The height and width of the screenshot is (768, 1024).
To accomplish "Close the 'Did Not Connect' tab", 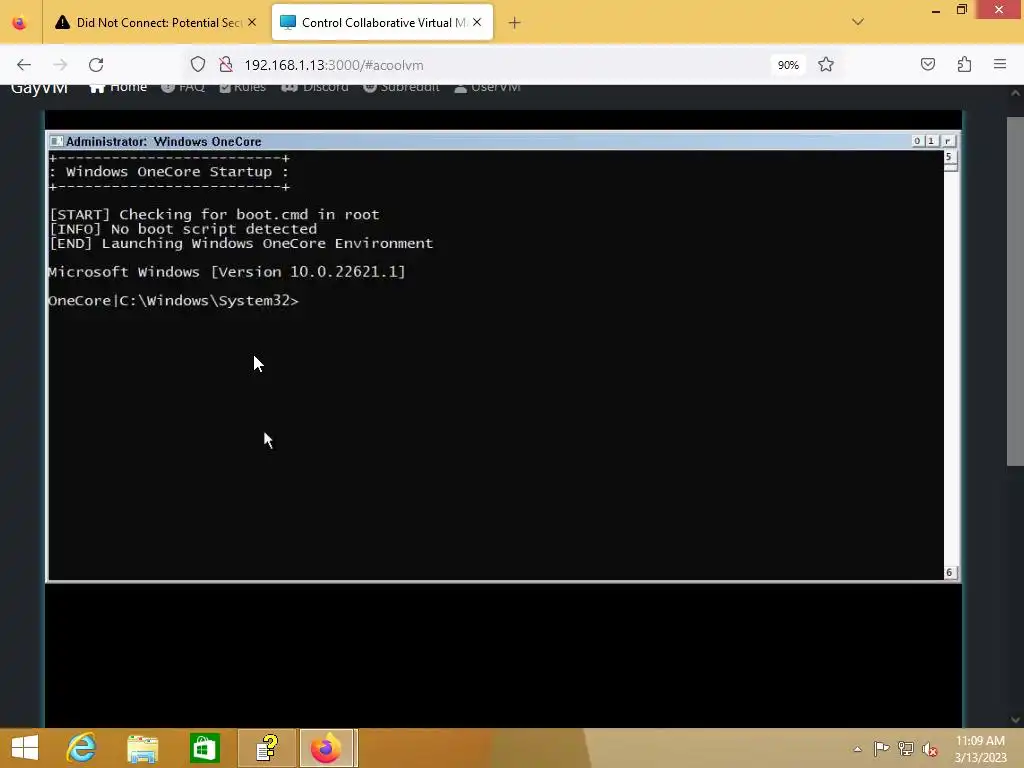I will [252, 22].
